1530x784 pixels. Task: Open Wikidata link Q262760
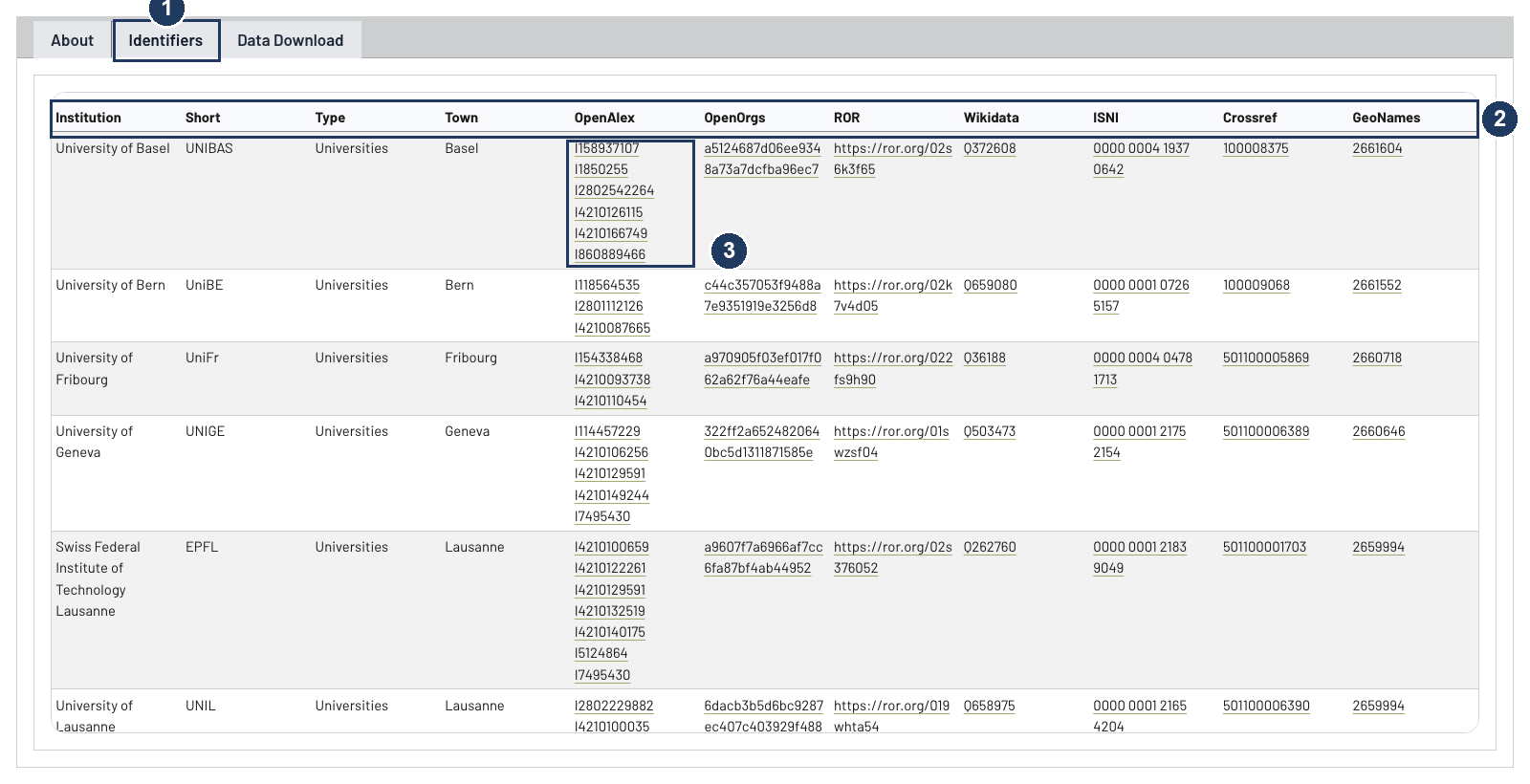(990, 547)
